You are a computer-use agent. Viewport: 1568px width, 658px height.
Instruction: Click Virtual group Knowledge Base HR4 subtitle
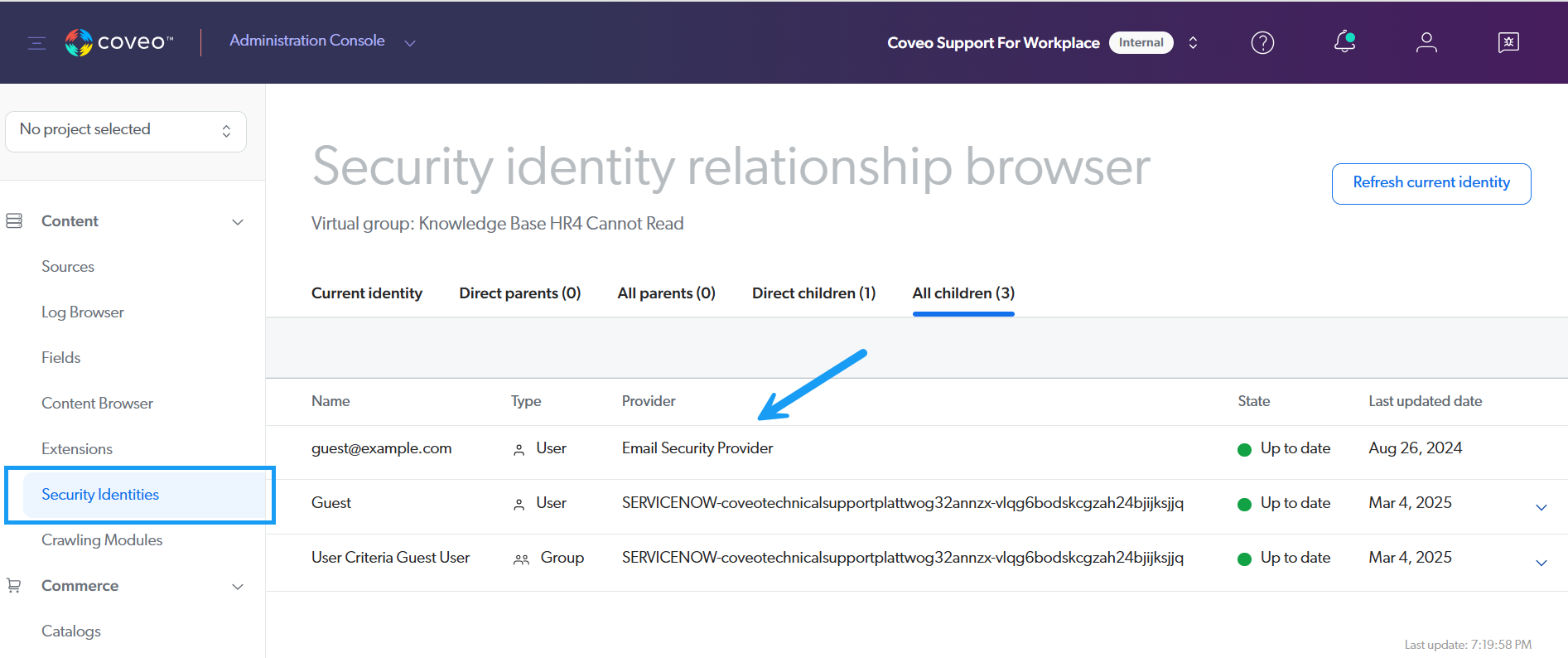[x=497, y=224]
